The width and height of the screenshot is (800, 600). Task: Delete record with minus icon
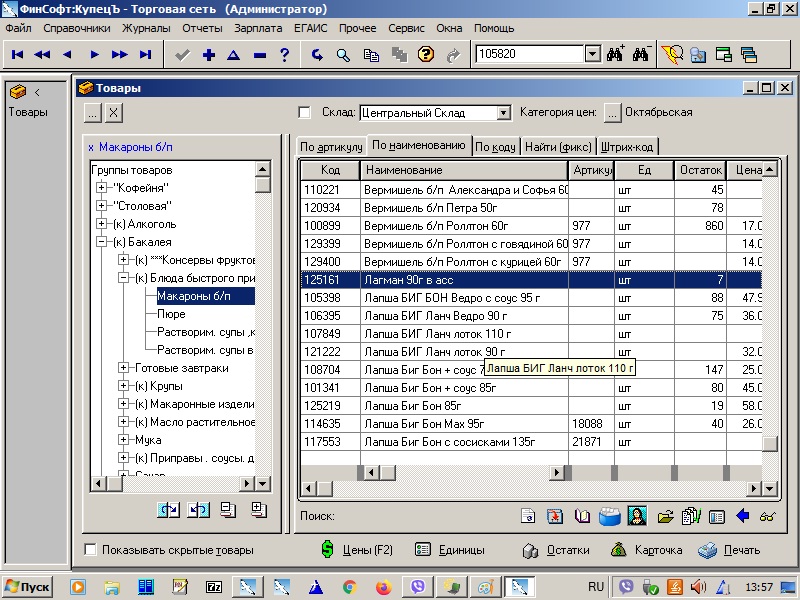260,55
